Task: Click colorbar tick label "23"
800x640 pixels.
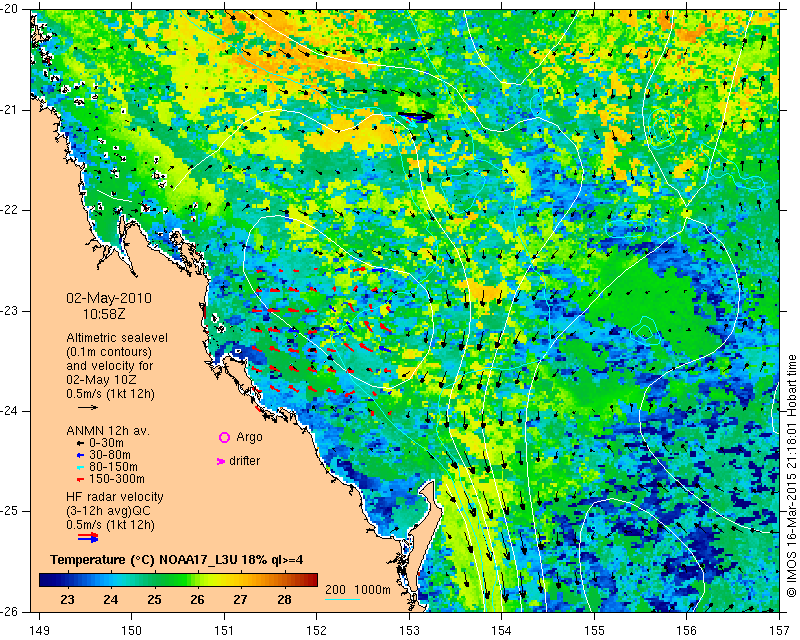Action: 67,600
